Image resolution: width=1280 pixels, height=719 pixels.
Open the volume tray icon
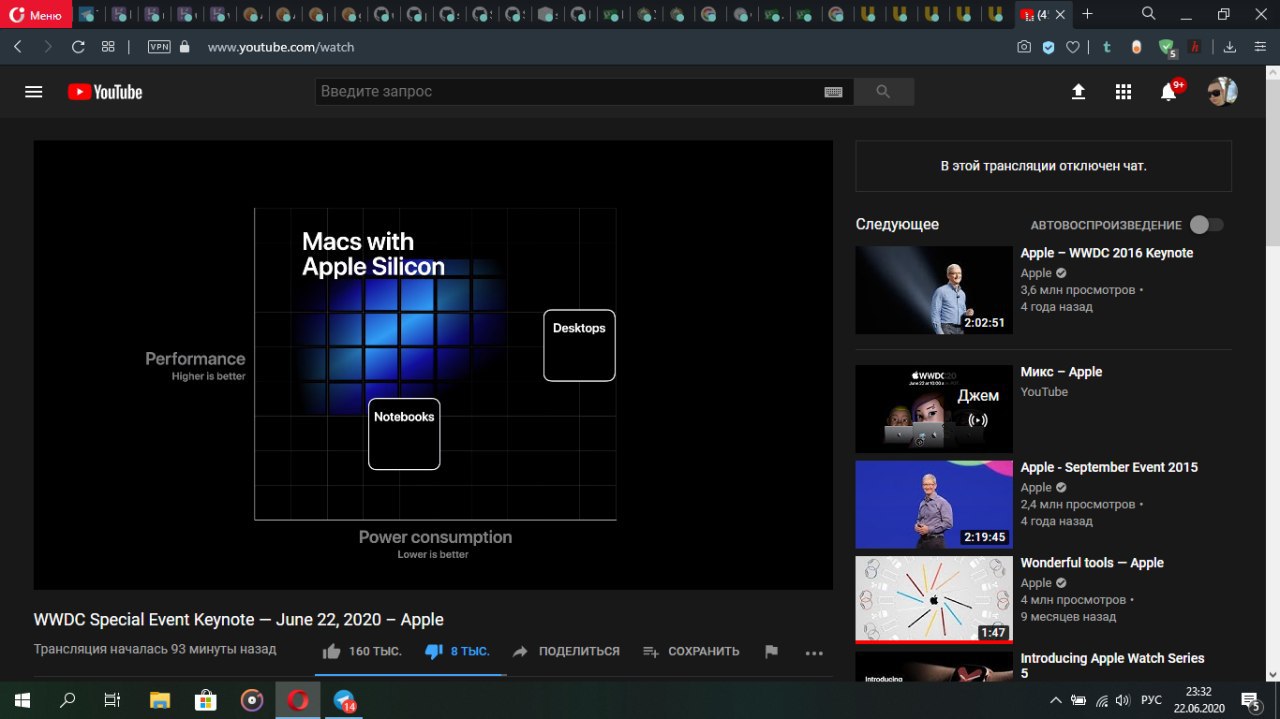pos(1123,700)
